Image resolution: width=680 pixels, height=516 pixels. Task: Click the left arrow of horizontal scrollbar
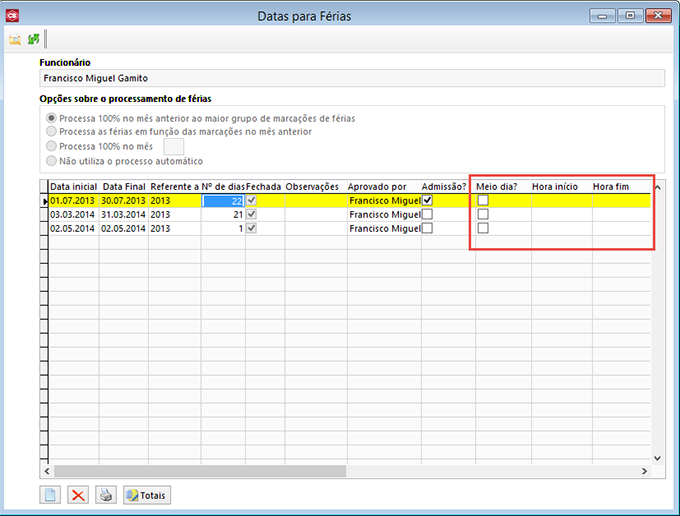pos(45,470)
